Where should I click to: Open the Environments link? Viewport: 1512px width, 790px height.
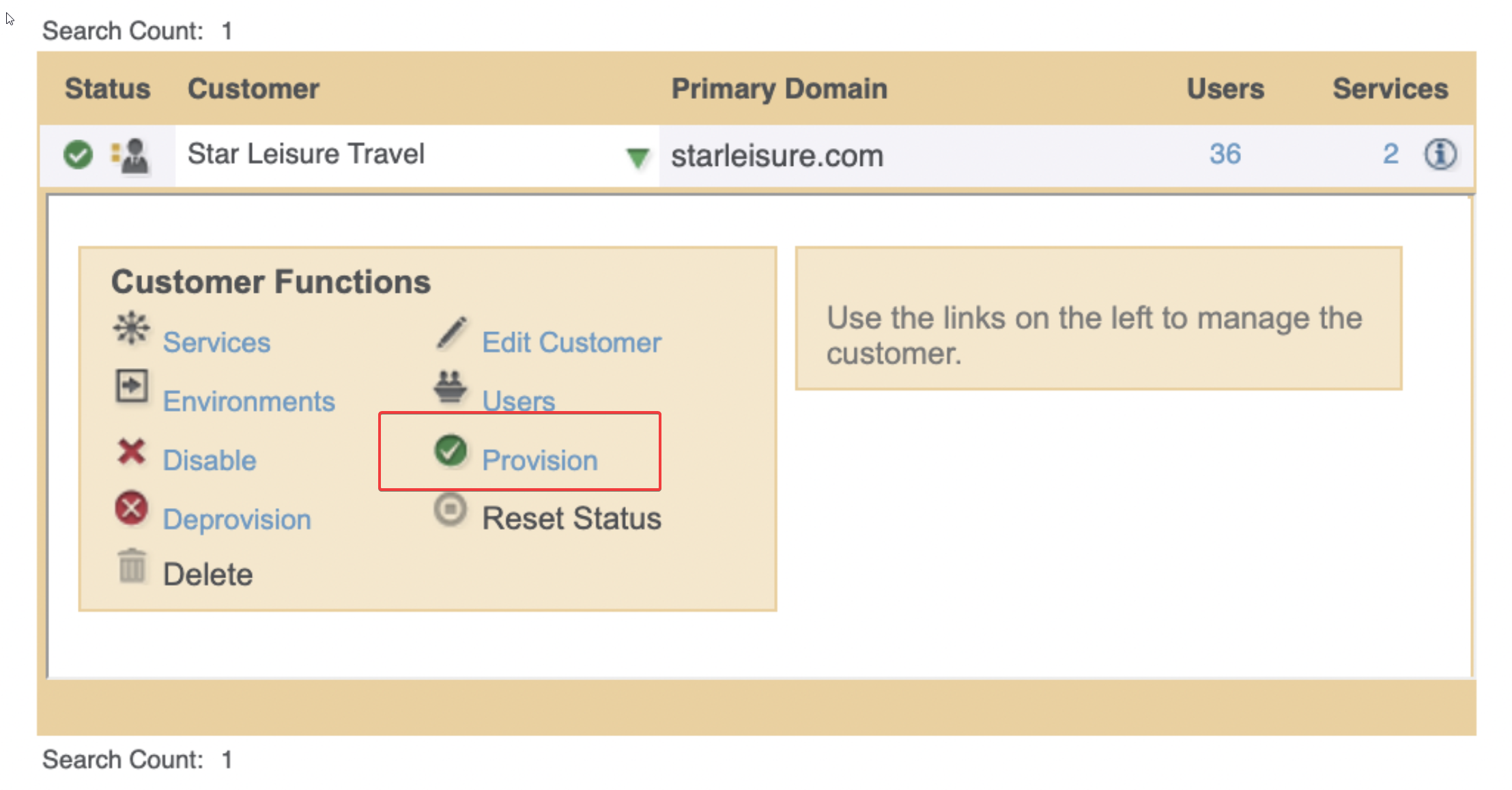point(248,401)
